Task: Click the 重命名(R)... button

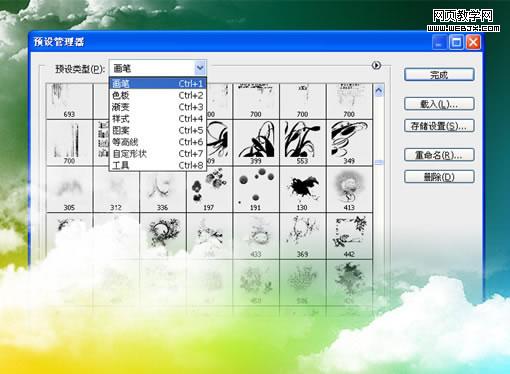Action: (439, 155)
